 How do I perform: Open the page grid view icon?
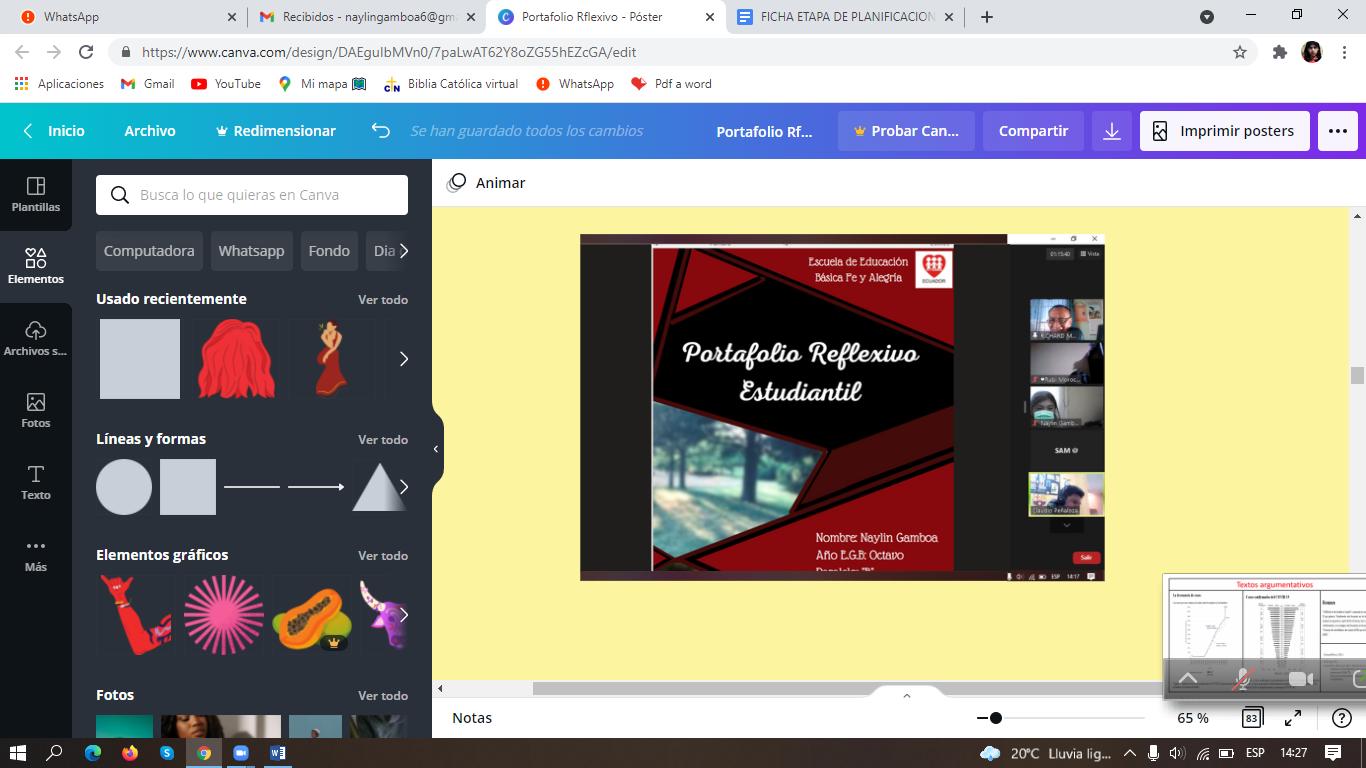click(1251, 718)
